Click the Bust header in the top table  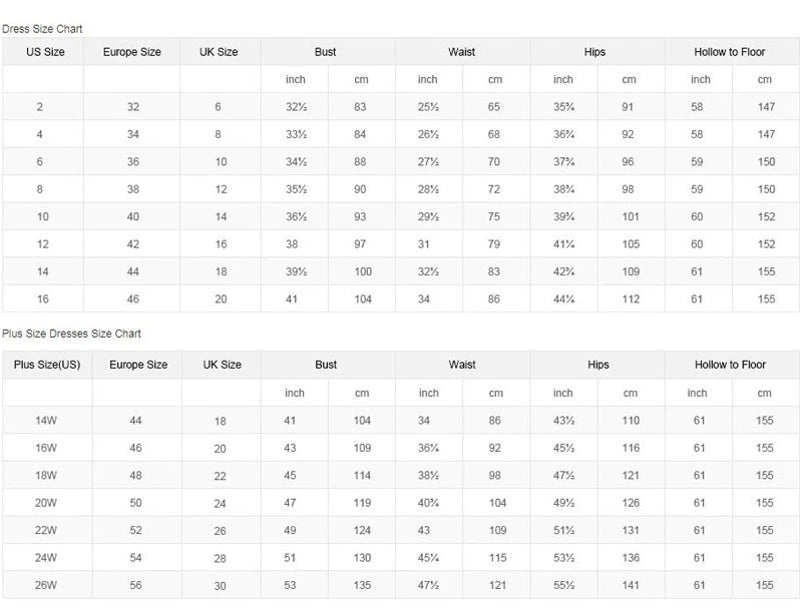pyautogui.click(x=326, y=52)
